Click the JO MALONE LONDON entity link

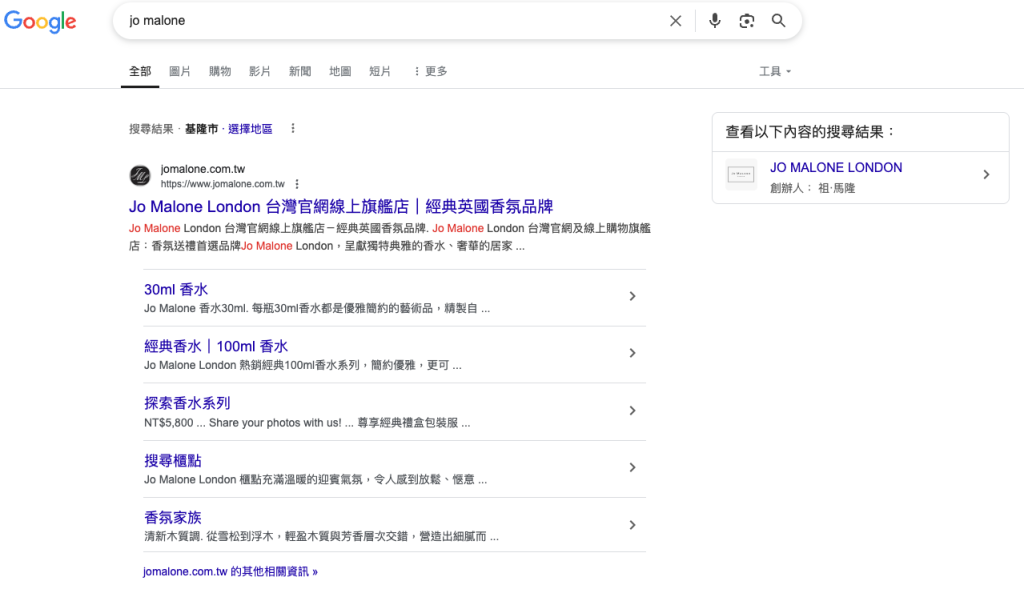[x=836, y=168]
